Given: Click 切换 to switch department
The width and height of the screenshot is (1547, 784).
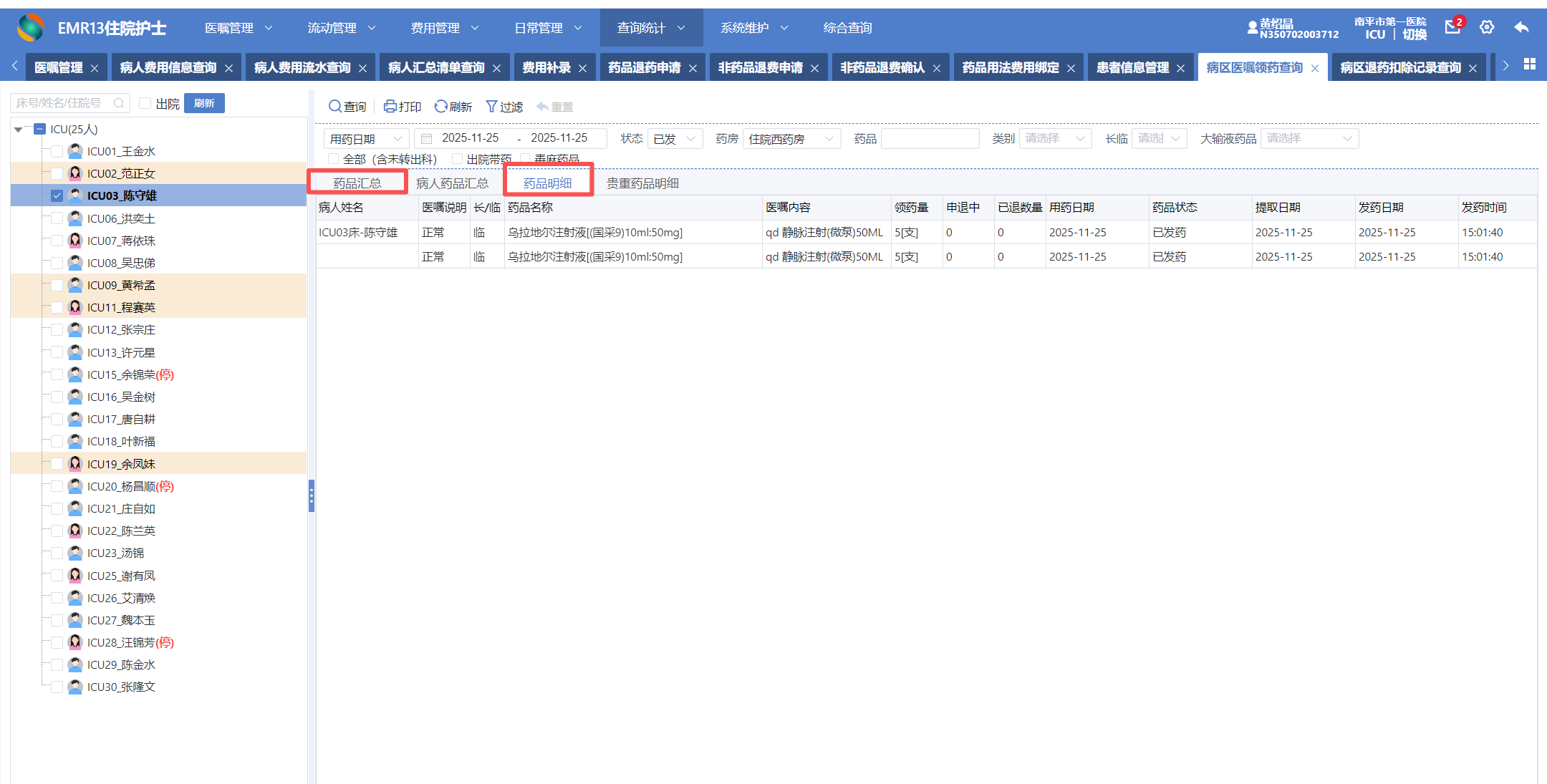Looking at the screenshot, I should [x=1415, y=34].
